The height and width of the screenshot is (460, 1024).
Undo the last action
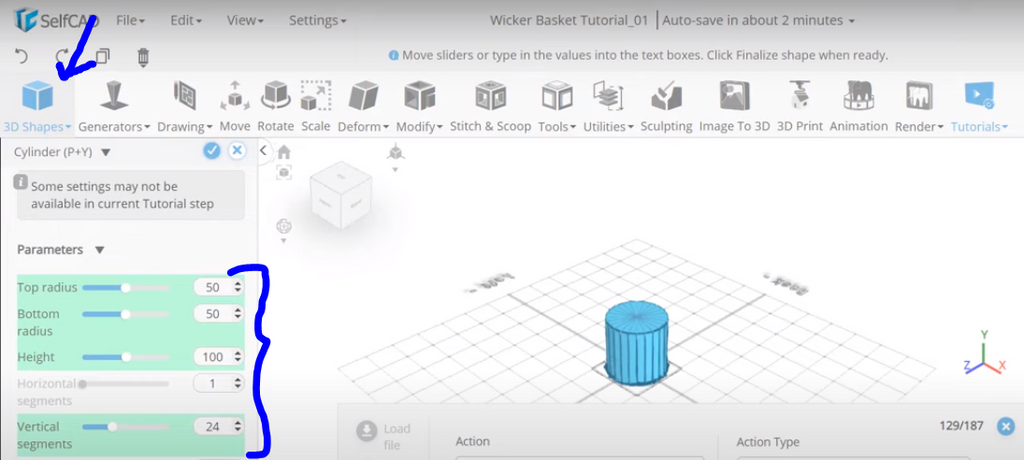[22, 57]
